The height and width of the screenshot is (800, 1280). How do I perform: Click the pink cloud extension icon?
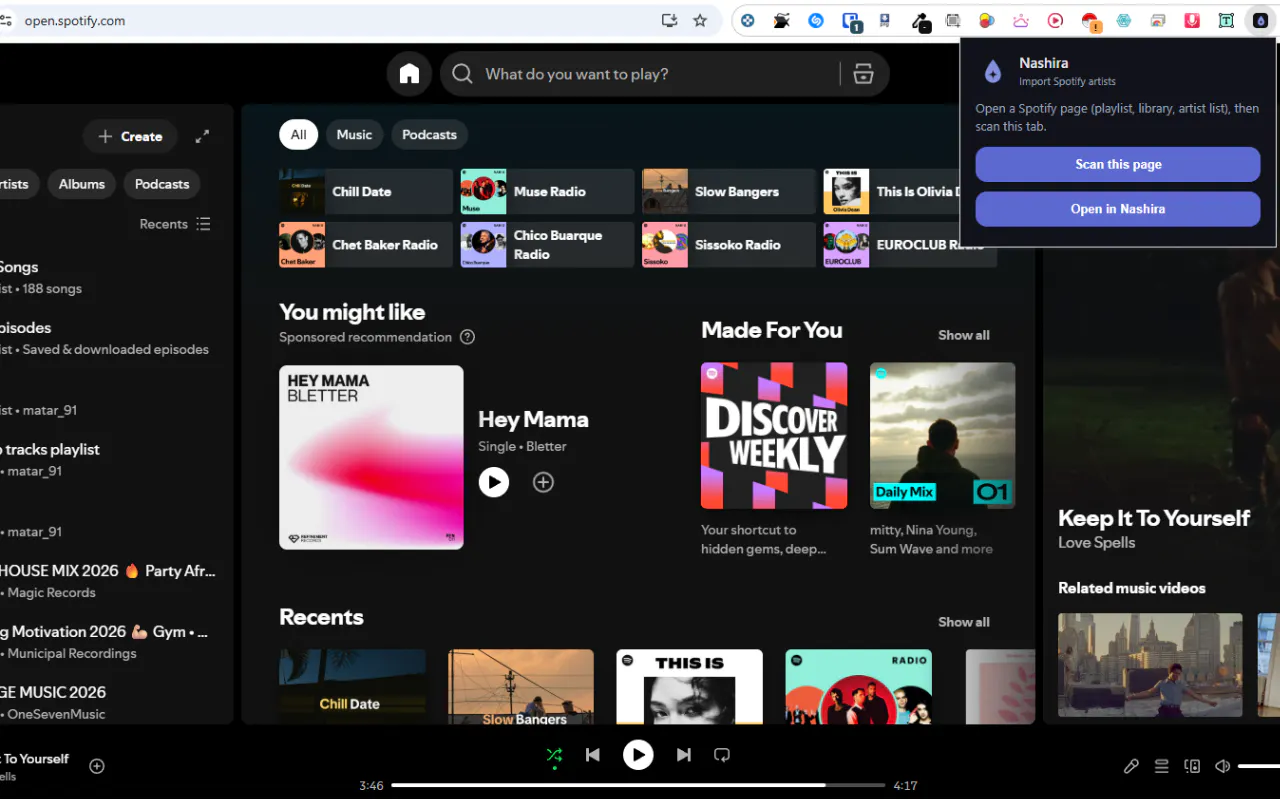click(x=1021, y=20)
